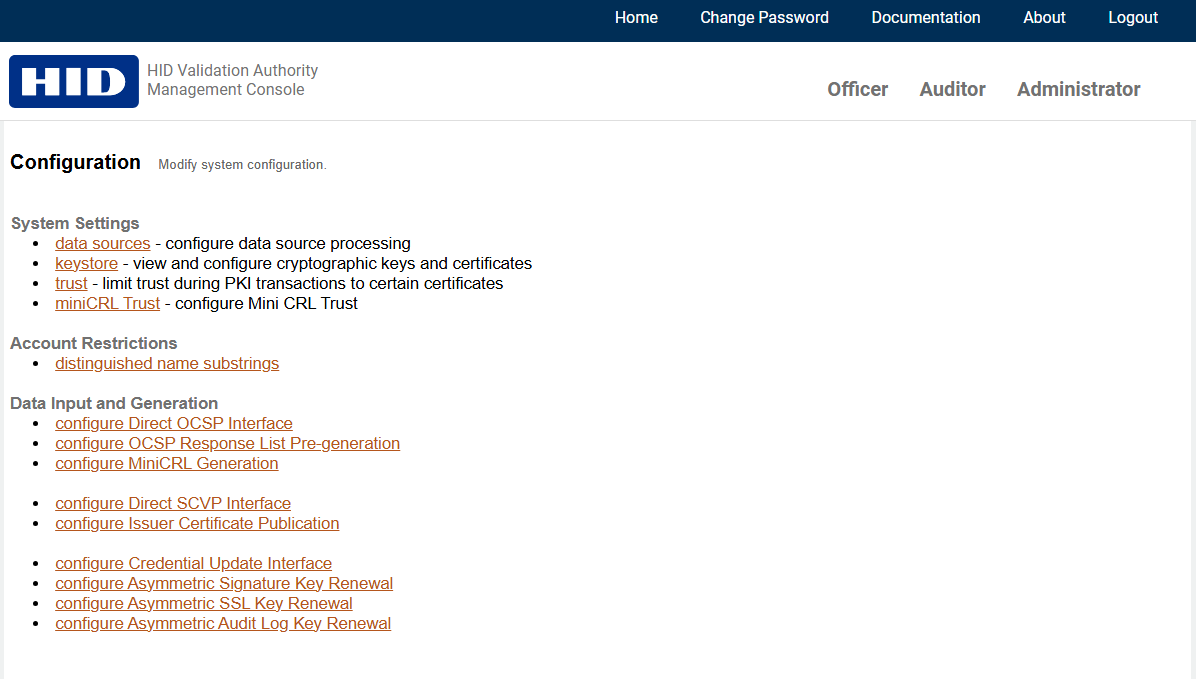Switch to the Administrator tab

pos(1078,90)
